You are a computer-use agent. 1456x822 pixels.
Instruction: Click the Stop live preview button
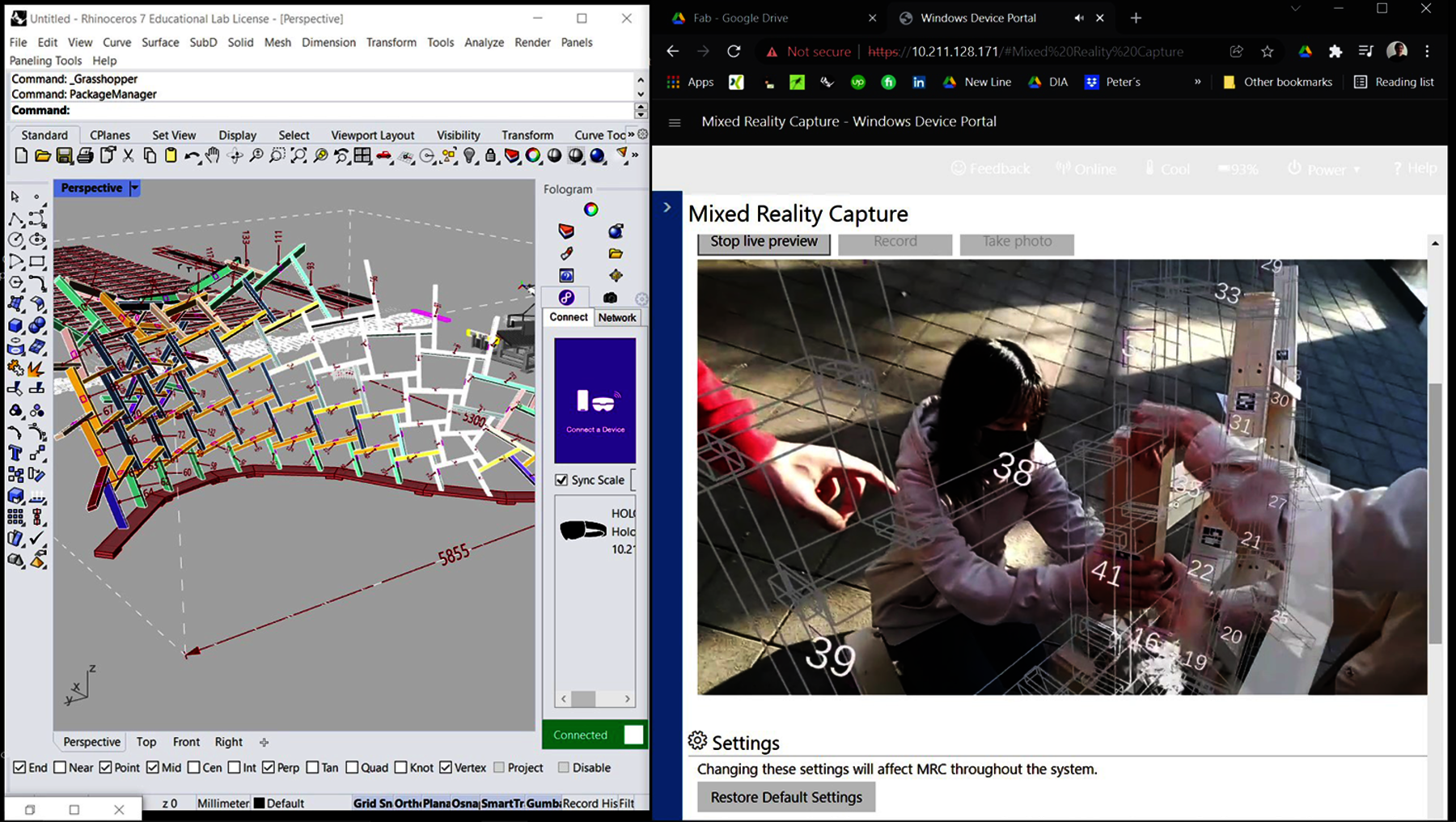click(x=764, y=242)
